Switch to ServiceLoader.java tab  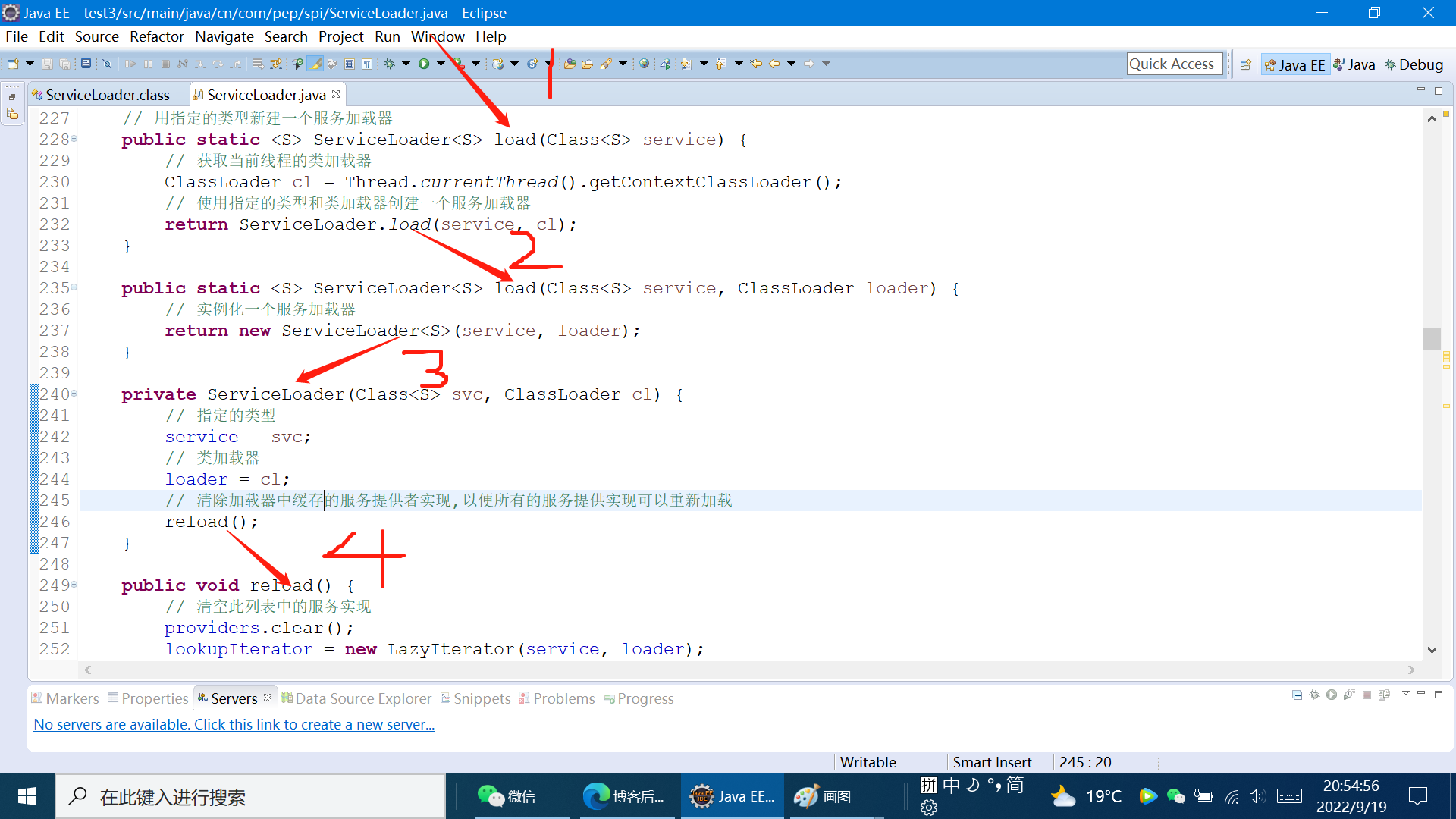tap(265, 93)
